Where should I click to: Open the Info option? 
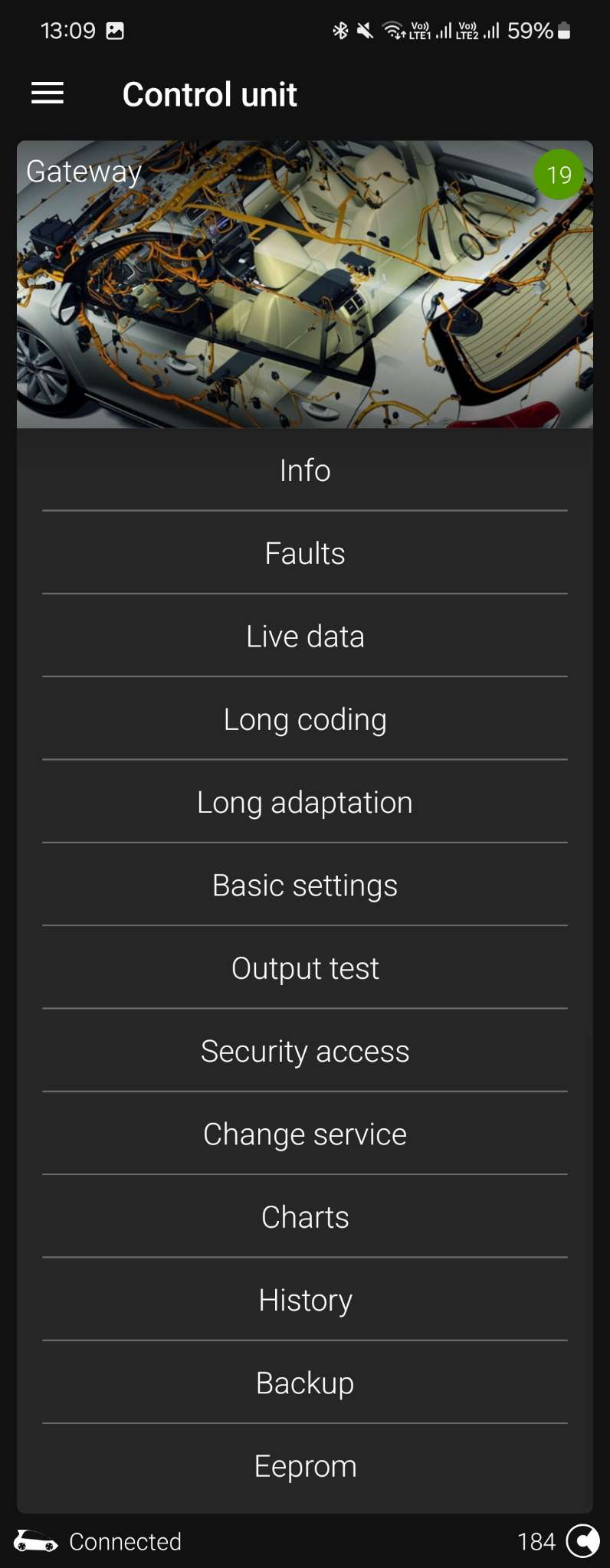tap(305, 470)
